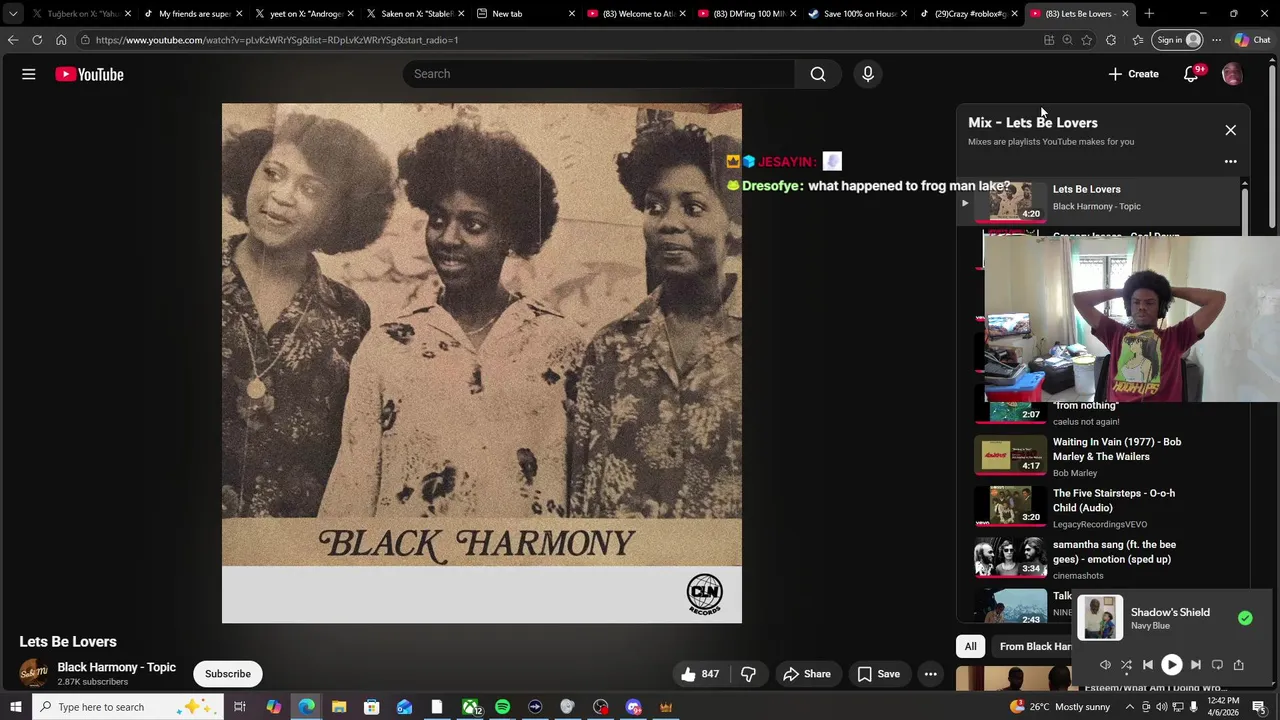Open Task View on the taskbar

[x=240, y=707]
